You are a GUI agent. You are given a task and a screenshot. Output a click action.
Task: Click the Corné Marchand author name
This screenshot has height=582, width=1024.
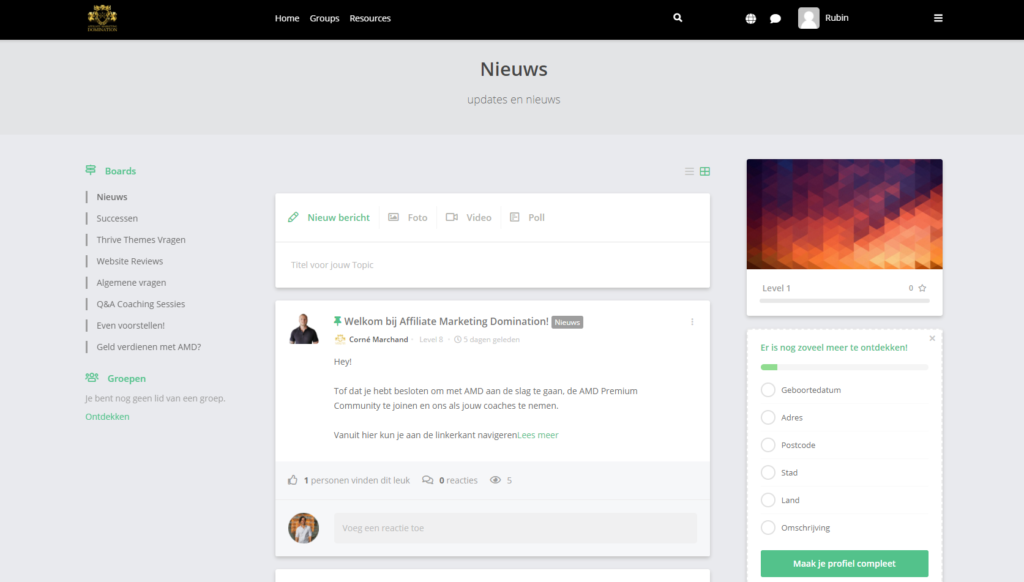[379, 340]
